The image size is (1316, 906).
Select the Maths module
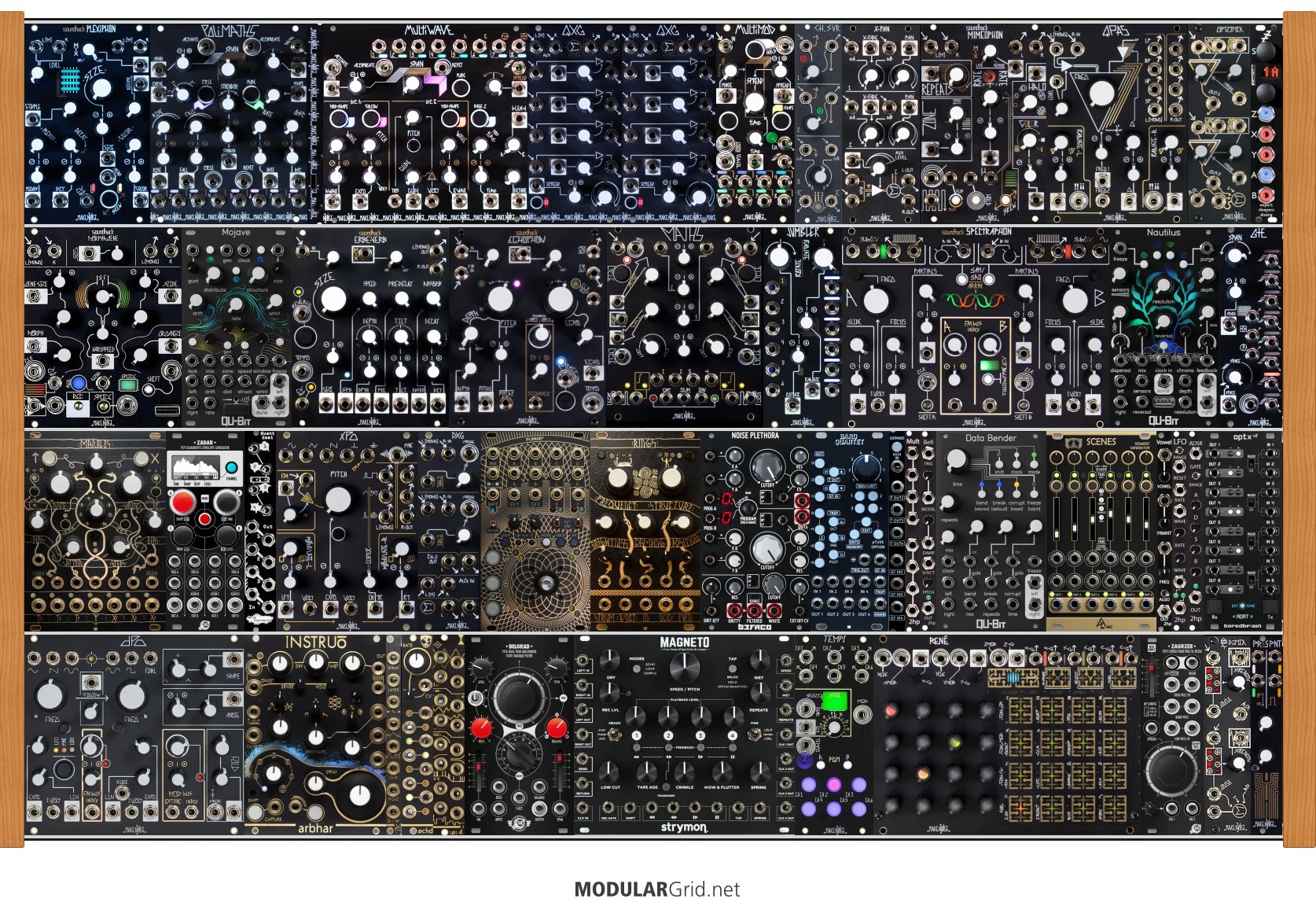coord(685,328)
